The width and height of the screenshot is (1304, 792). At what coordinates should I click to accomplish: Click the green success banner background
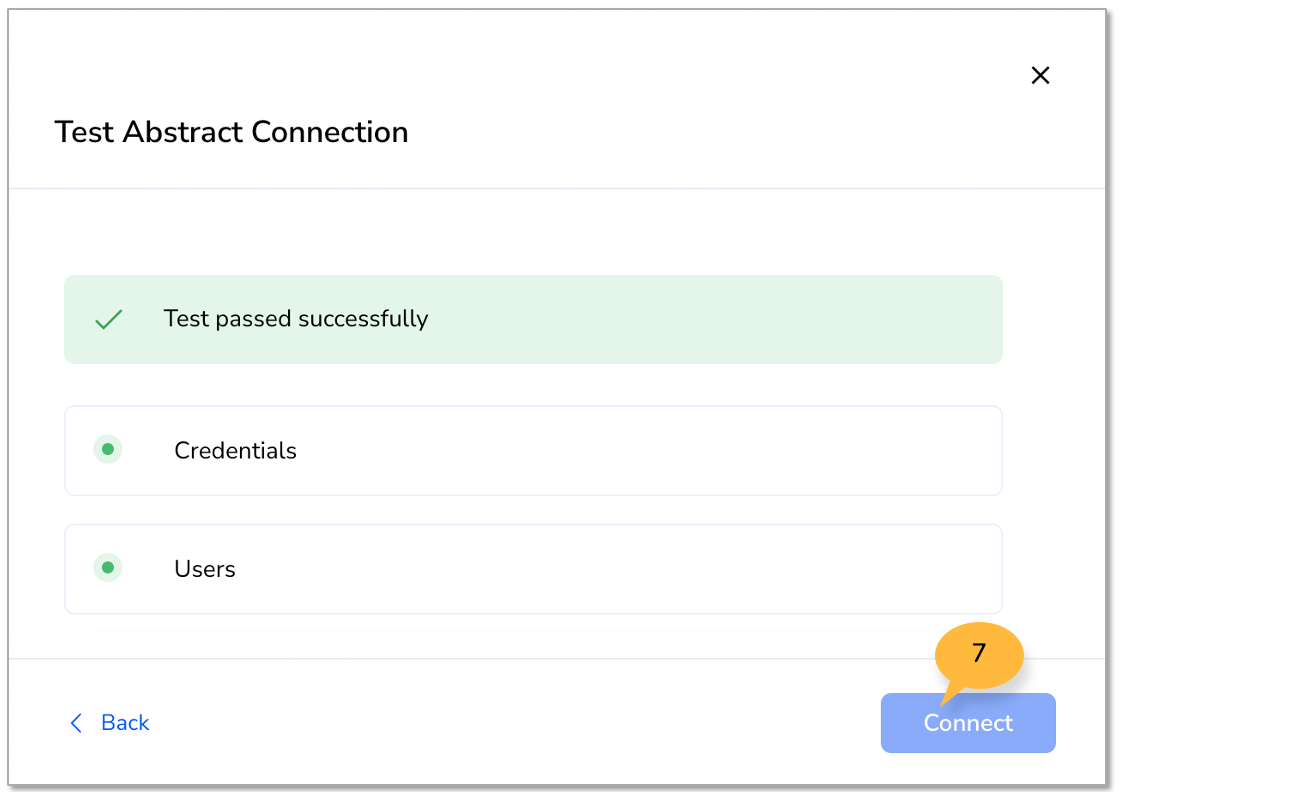[x=700, y=319]
